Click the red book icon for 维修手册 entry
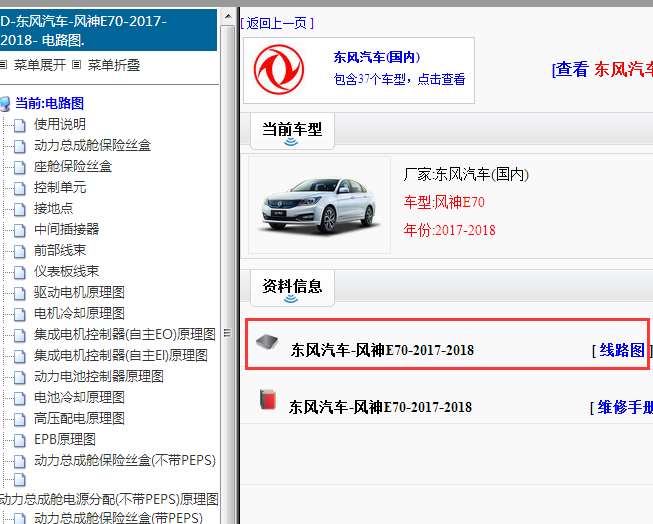The height and width of the screenshot is (524, 653). (268, 399)
